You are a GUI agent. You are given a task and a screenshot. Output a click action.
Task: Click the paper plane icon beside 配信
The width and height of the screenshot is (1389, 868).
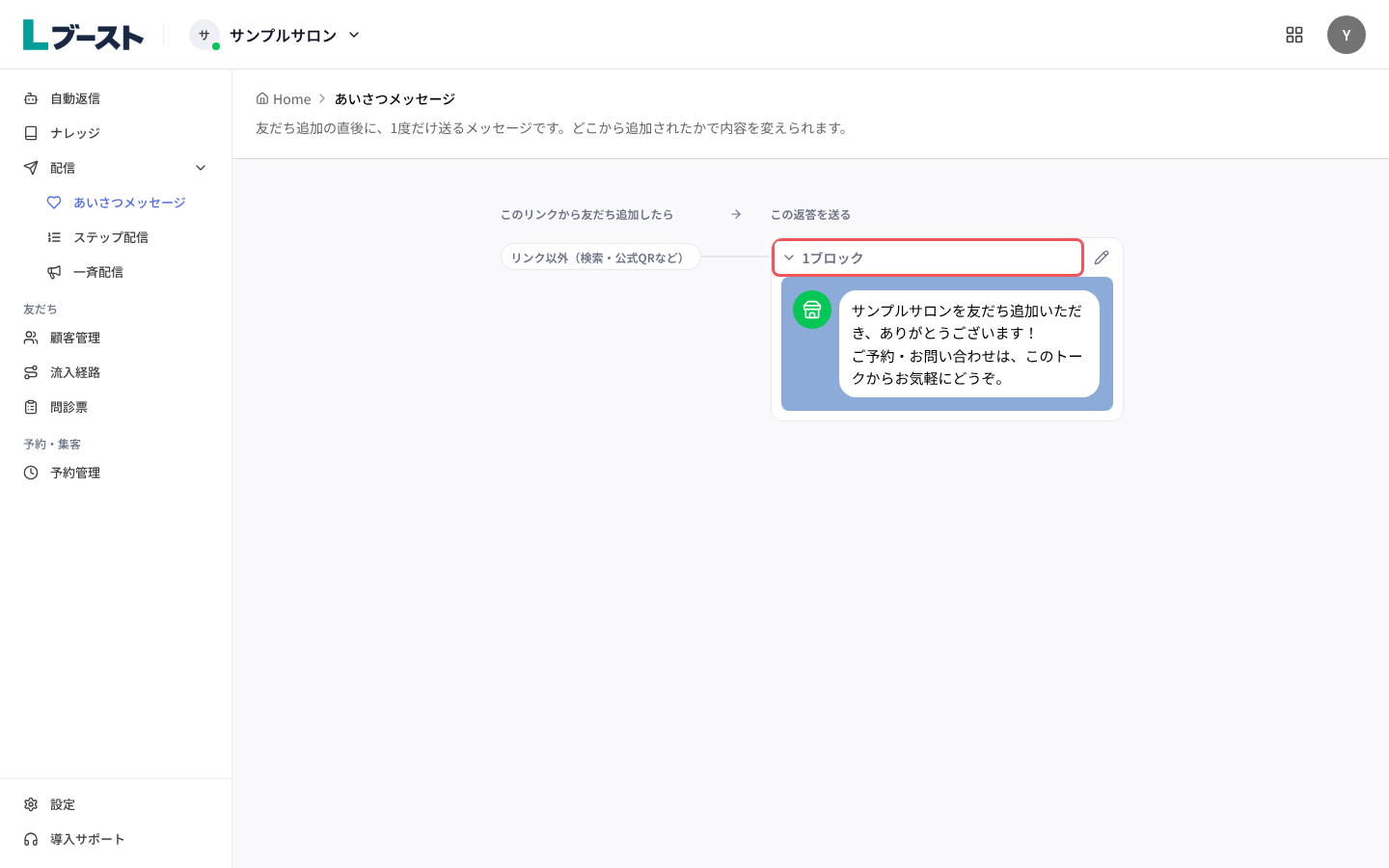click(31, 168)
